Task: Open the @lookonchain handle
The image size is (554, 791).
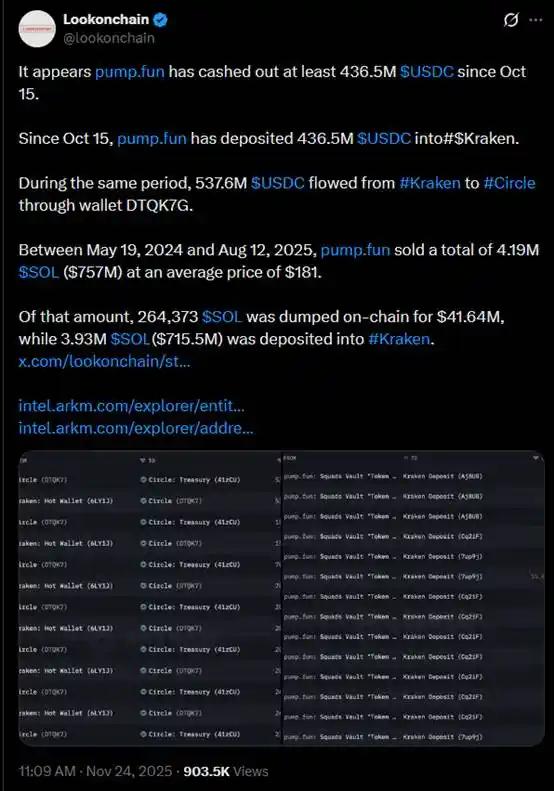Action: coord(109,38)
